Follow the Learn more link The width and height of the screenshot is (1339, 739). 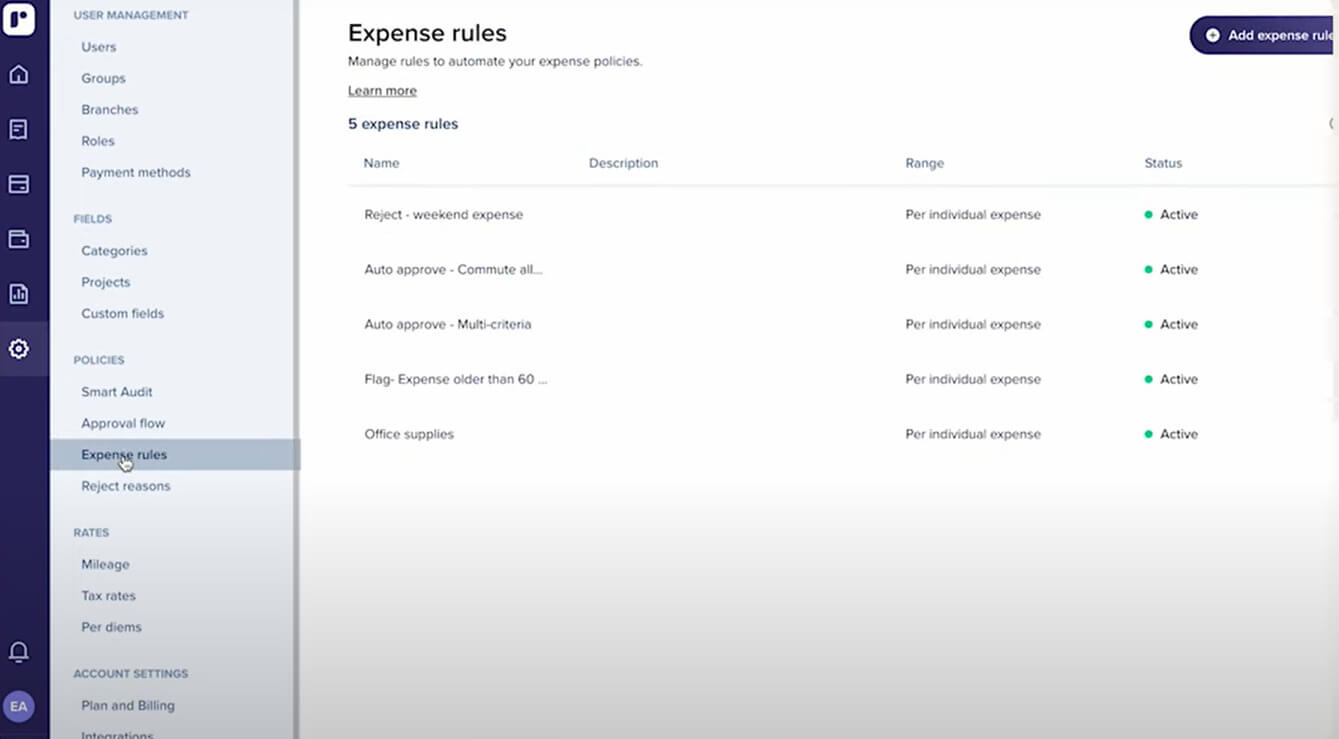click(x=382, y=91)
